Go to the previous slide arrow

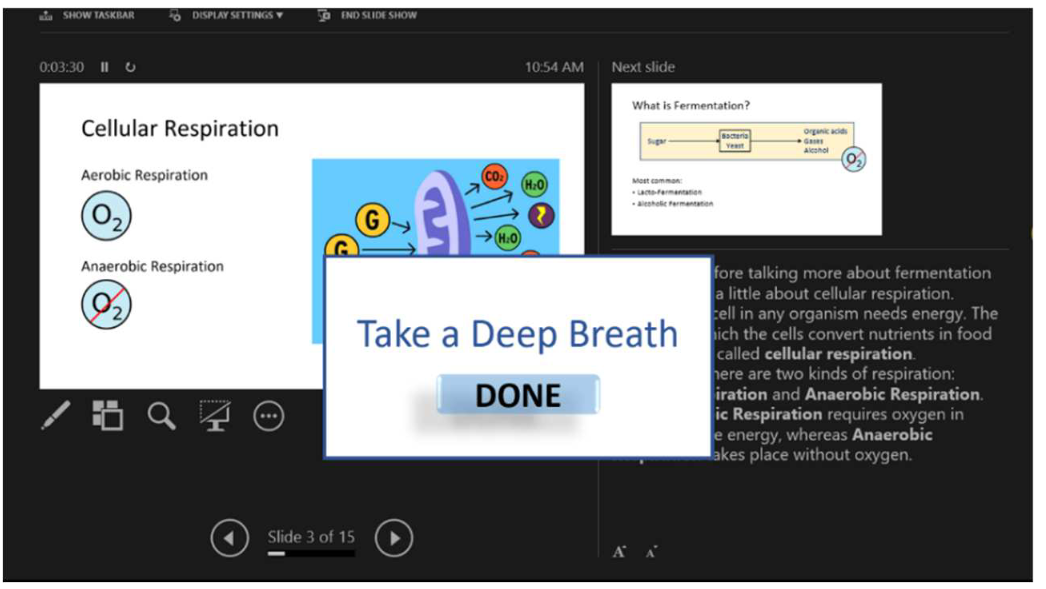coord(229,539)
